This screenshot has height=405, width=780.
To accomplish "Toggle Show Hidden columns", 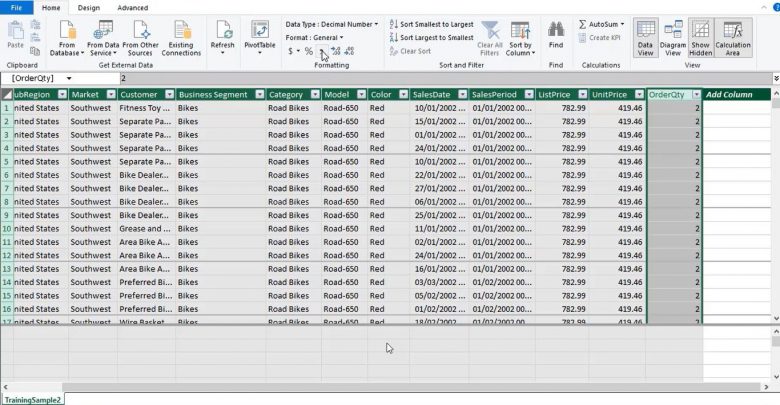I will pos(700,38).
